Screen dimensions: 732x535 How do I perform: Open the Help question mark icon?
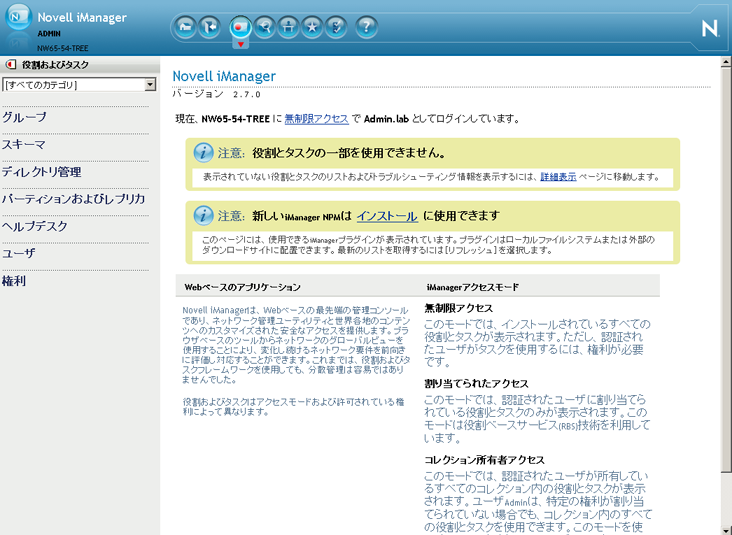coord(366,27)
